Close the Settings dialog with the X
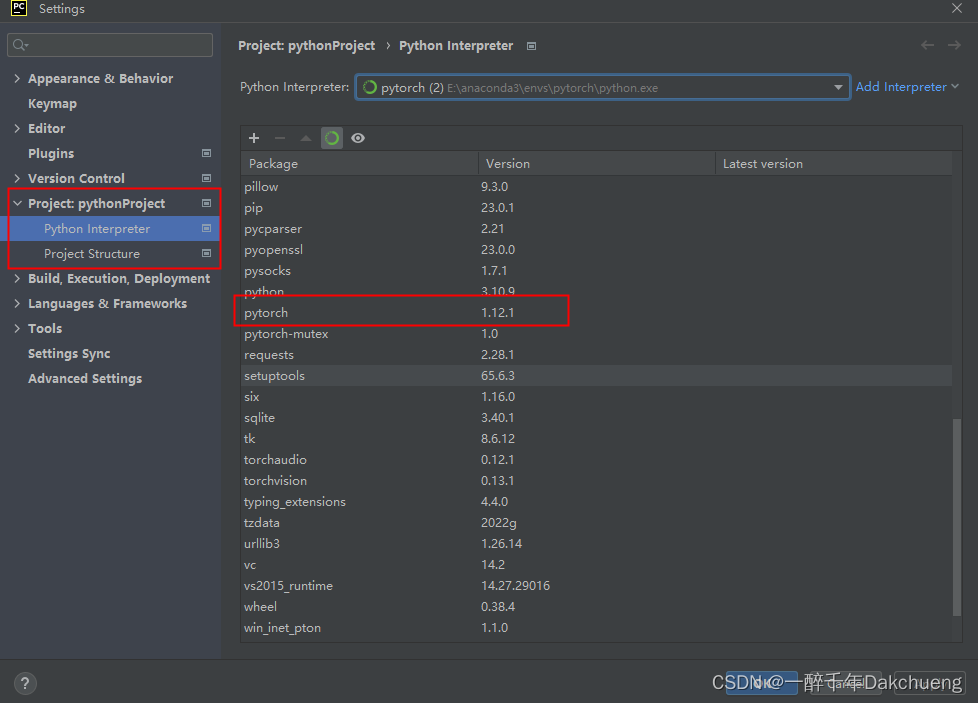This screenshot has width=978, height=703. 957,8
